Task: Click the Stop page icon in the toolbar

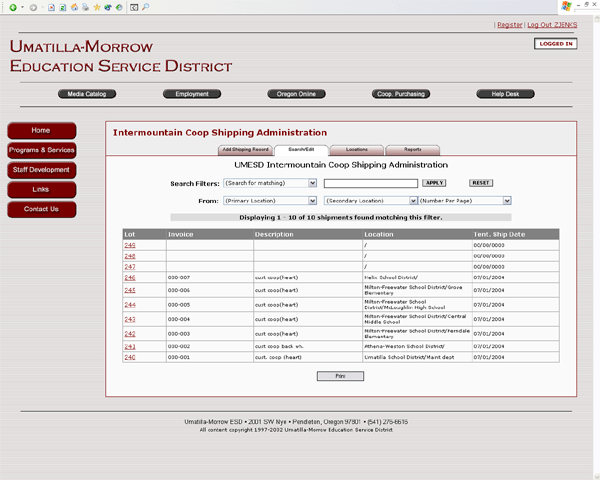Action: pyautogui.click(x=51, y=7)
